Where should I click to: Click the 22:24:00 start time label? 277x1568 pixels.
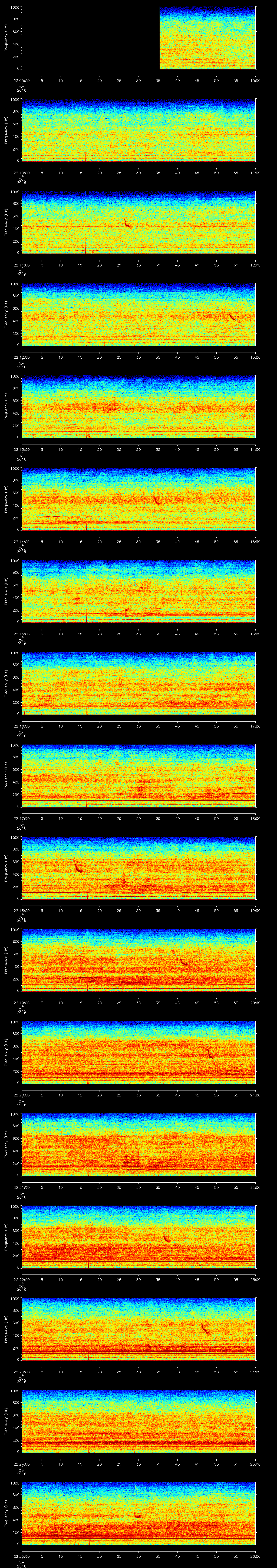click(22, 1464)
